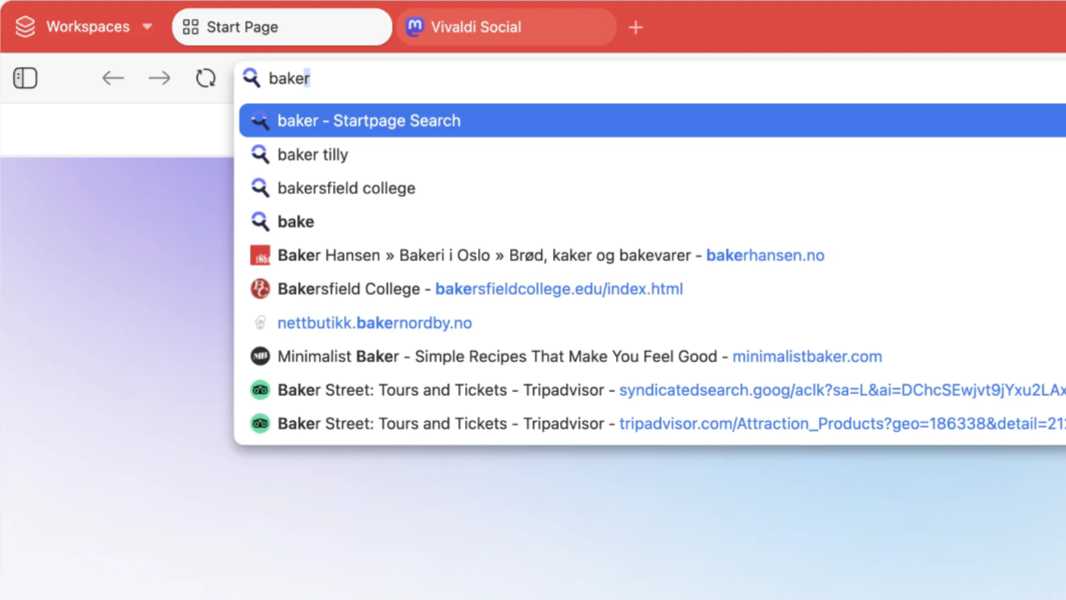Click the magnifying glass beside 'baker tilly'
The width and height of the screenshot is (1066, 600).
tap(260, 154)
